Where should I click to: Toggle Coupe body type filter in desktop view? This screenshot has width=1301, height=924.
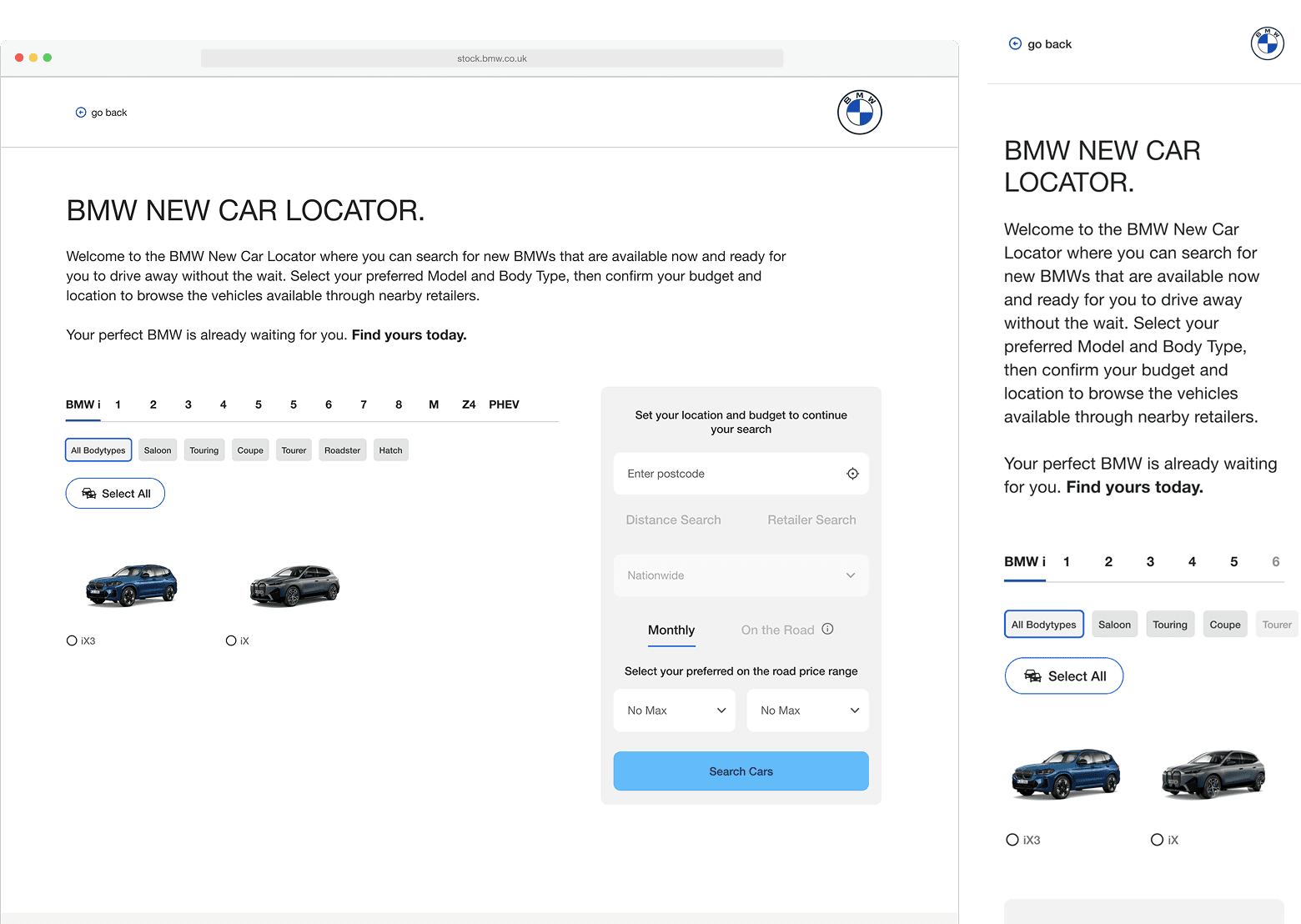pos(250,450)
